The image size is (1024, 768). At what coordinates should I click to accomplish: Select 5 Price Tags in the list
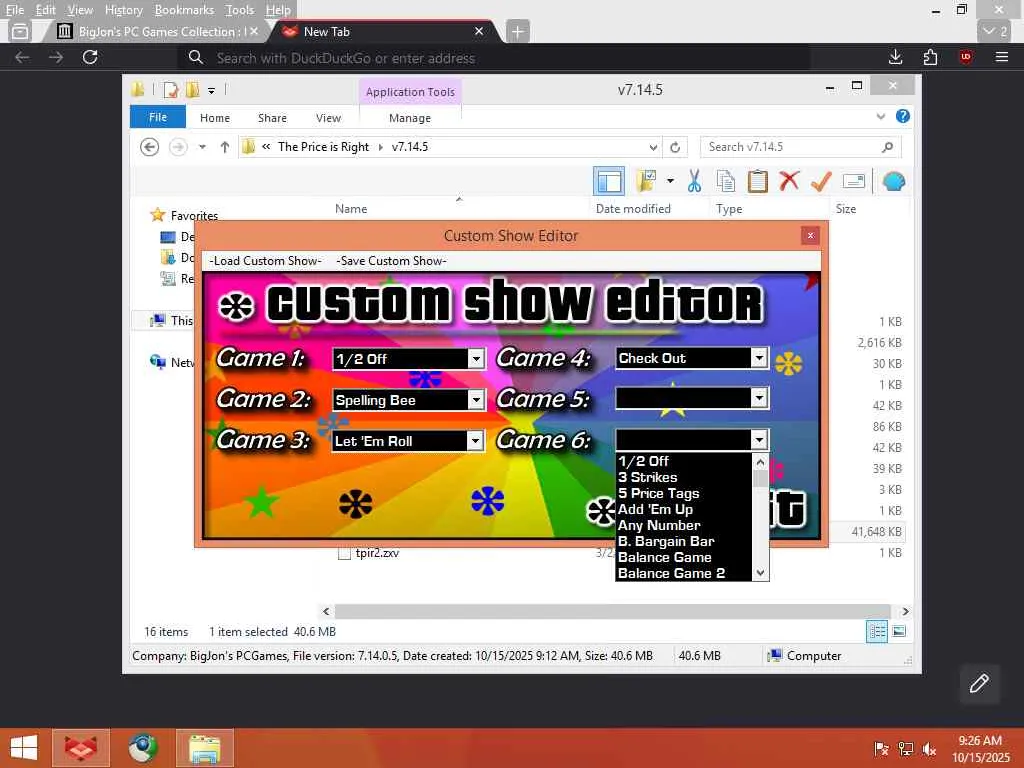[684, 493]
